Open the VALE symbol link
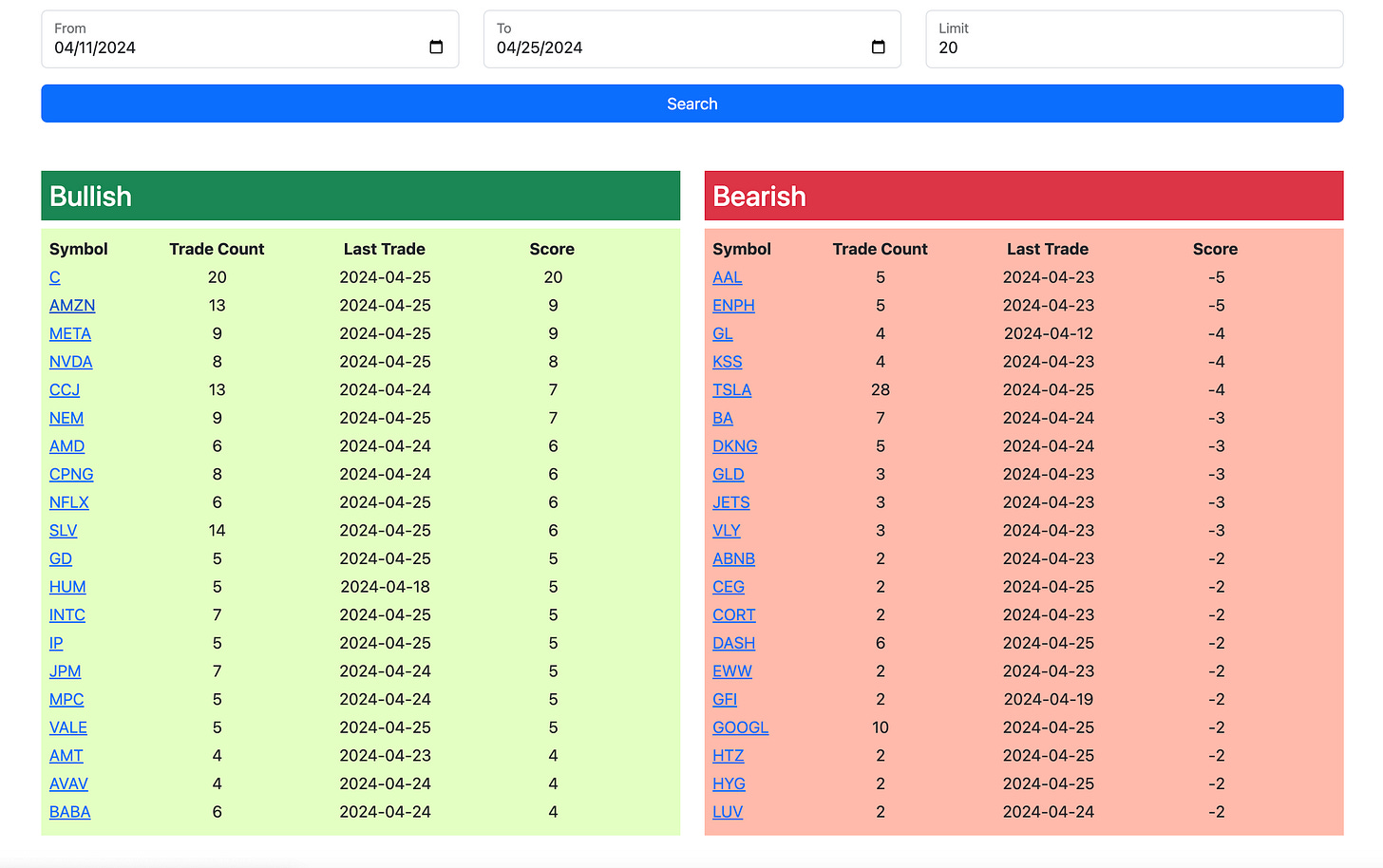This screenshot has height=868, width=1383. pyautogui.click(x=68, y=727)
